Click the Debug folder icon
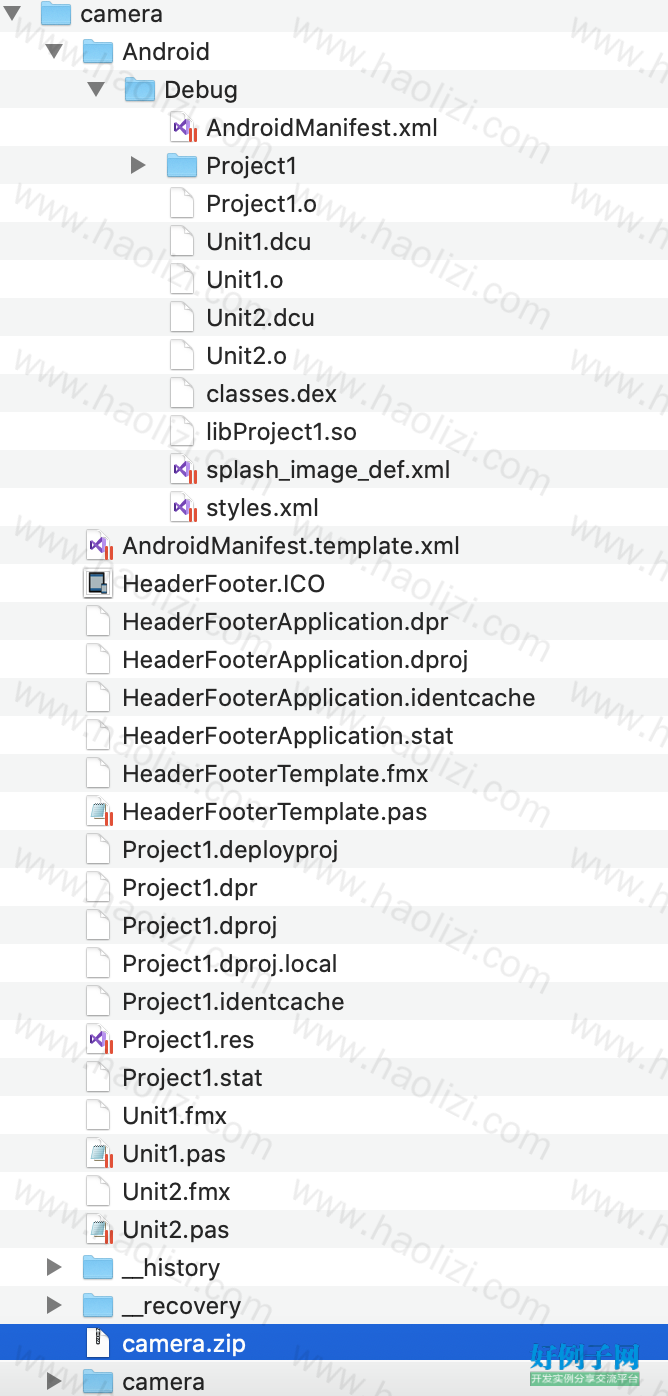 click(x=139, y=89)
